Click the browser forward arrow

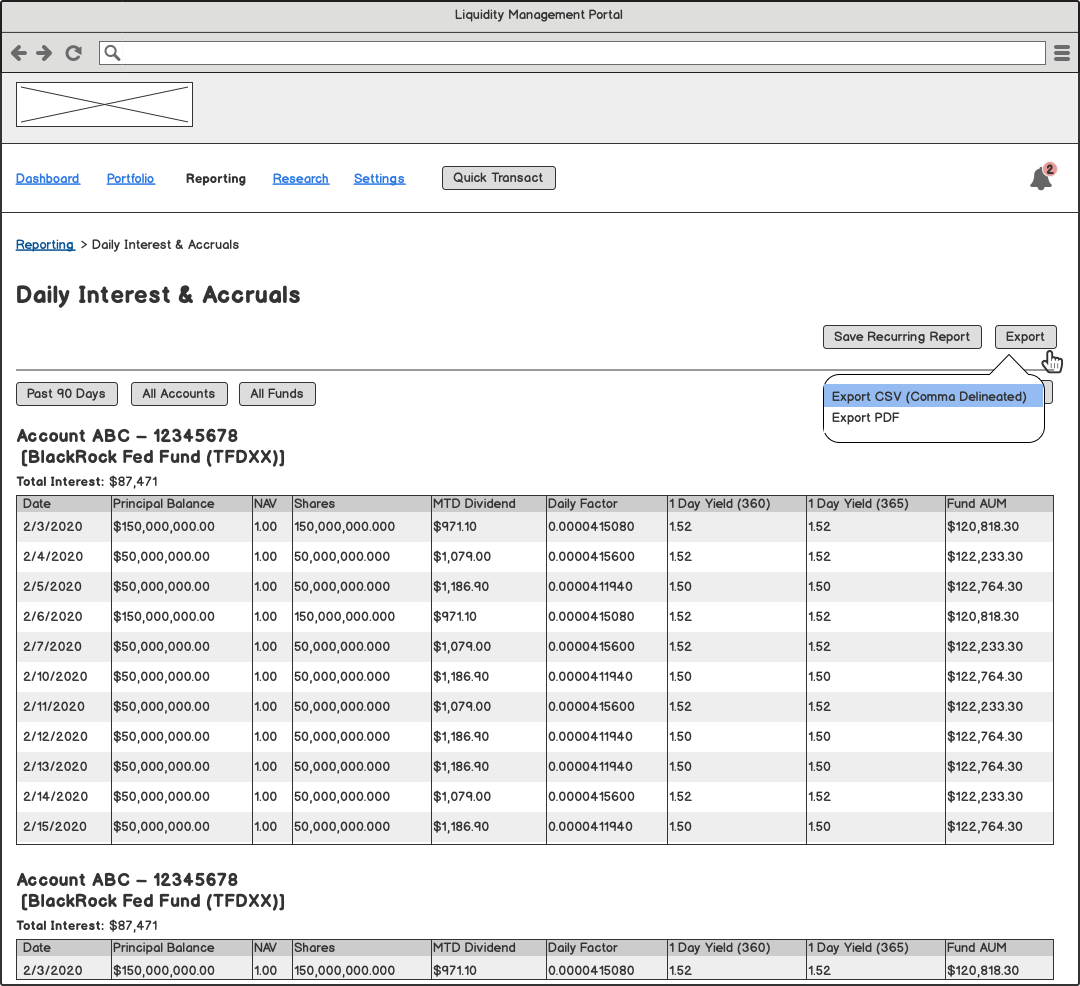coord(45,53)
